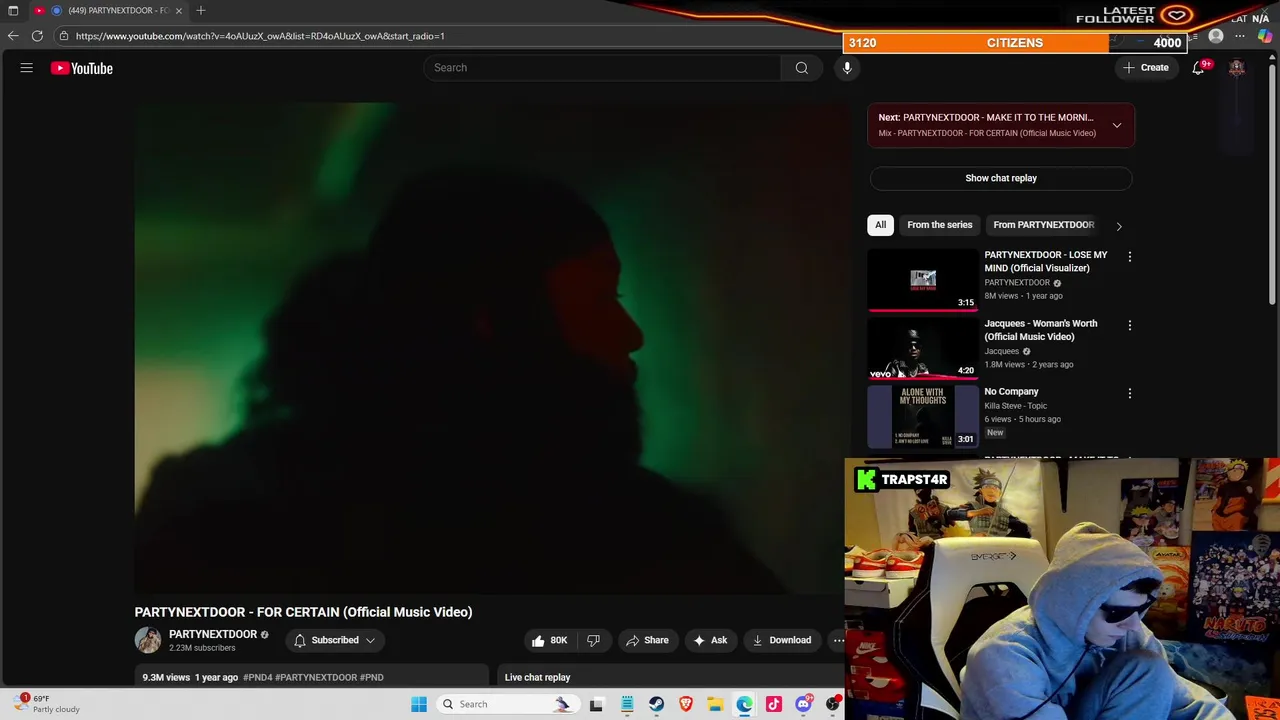Screen dimensions: 1280x720
Task: Open LOSE MY MIND visualizer thumbnail
Action: pos(922,280)
